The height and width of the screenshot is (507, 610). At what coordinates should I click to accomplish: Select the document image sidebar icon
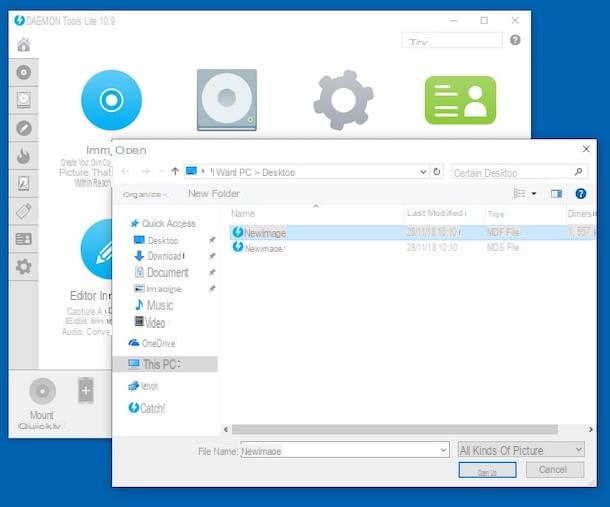[24, 183]
